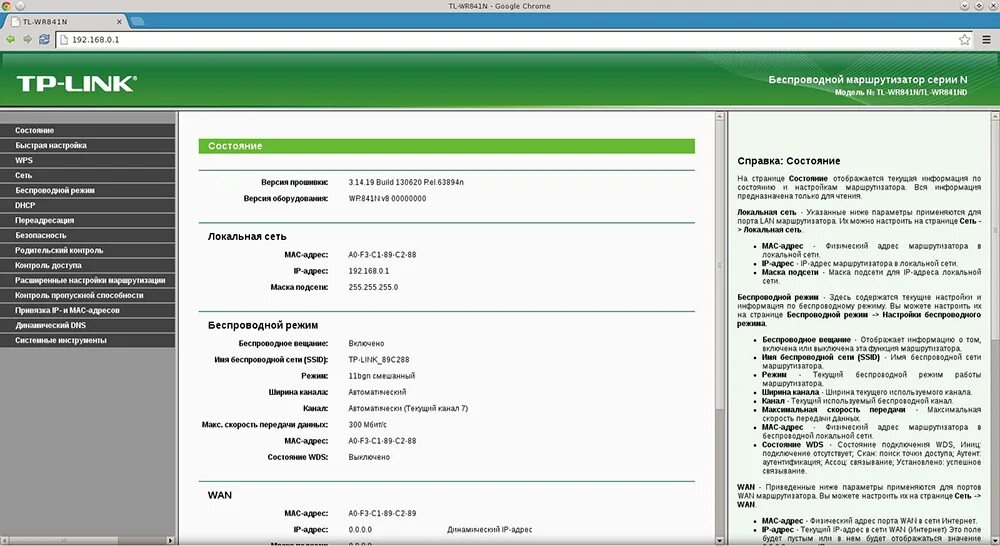Open Переадресация menu item
The width and height of the screenshot is (1000, 546).
(87, 220)
